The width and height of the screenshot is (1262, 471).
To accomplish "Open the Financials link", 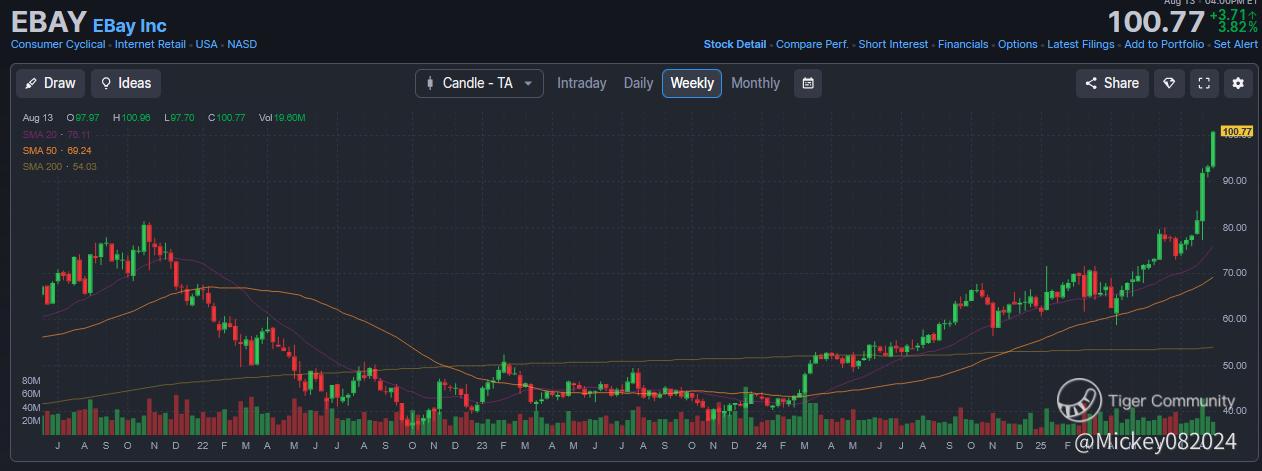I will (963, 44).
